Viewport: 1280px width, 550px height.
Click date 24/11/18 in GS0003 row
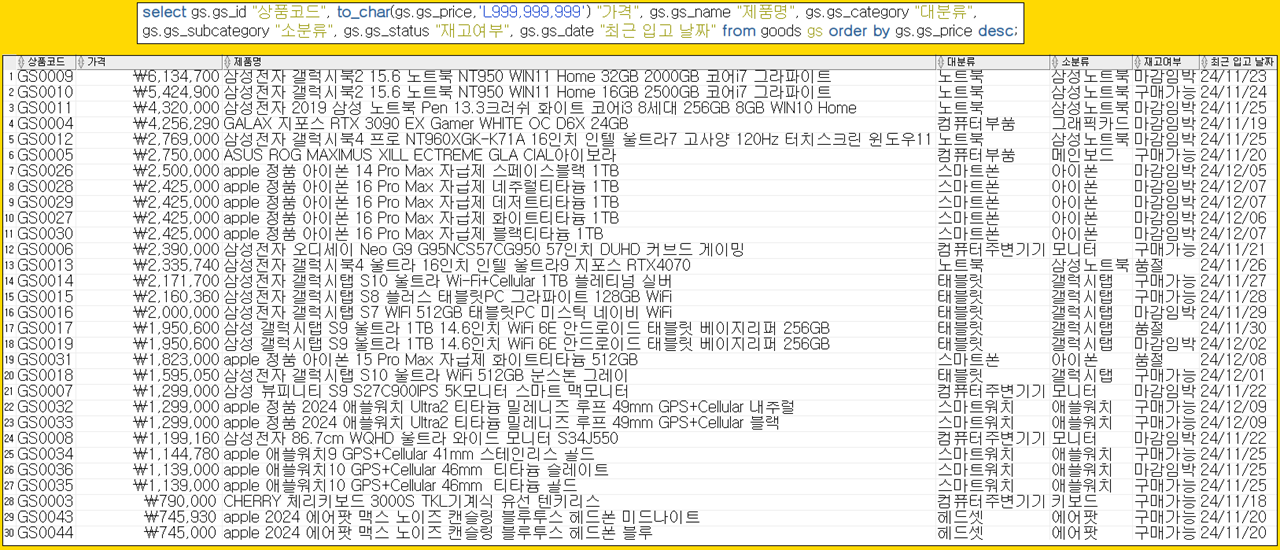(1233, 501)
